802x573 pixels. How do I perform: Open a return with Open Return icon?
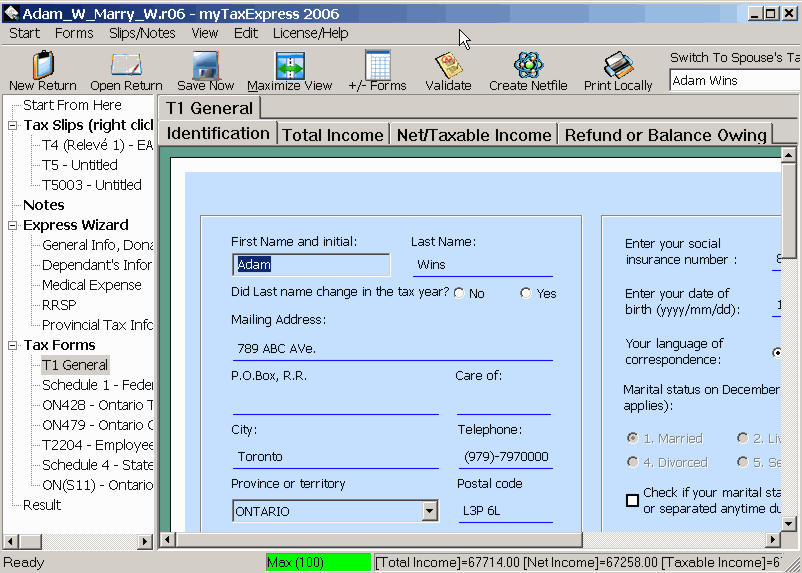coord(126,66)
